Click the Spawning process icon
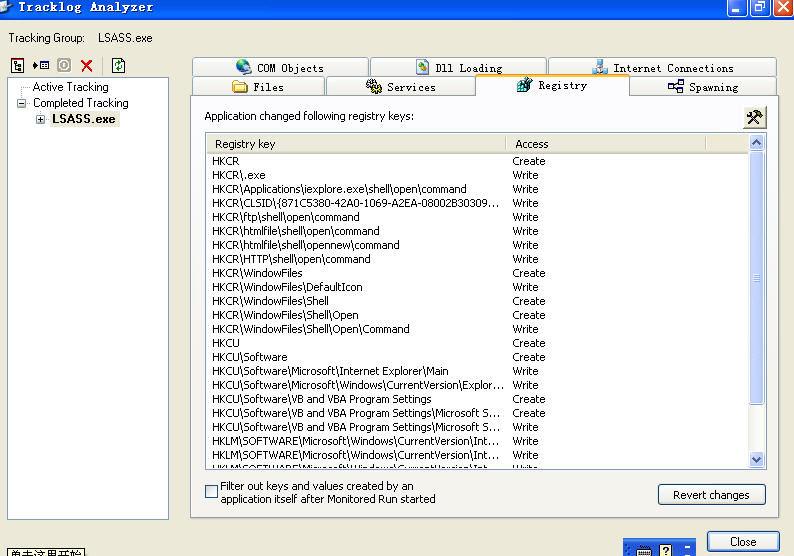 (676, 87)
